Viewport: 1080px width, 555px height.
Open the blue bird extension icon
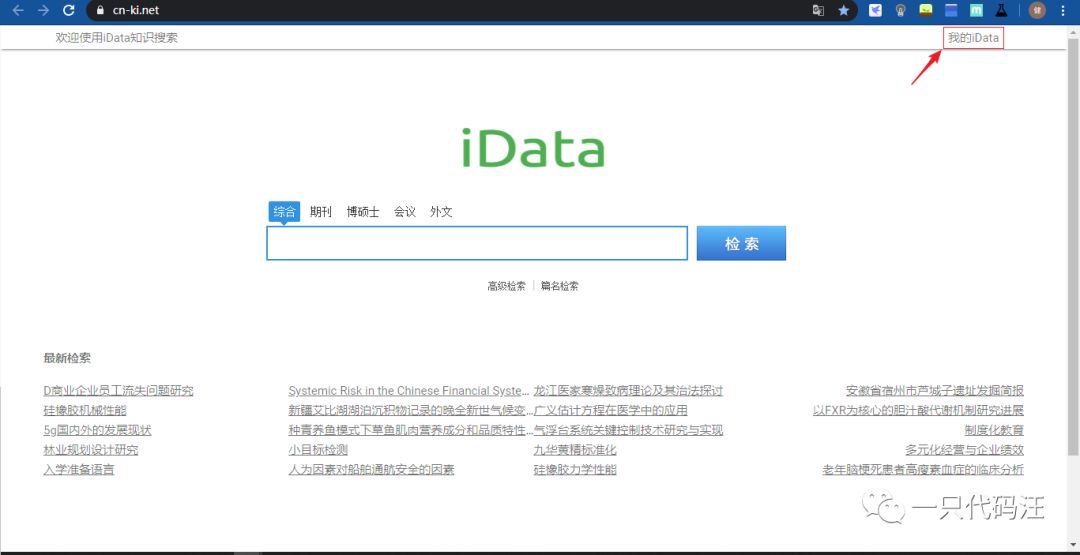pyautogui.click(x=875, y=10)
